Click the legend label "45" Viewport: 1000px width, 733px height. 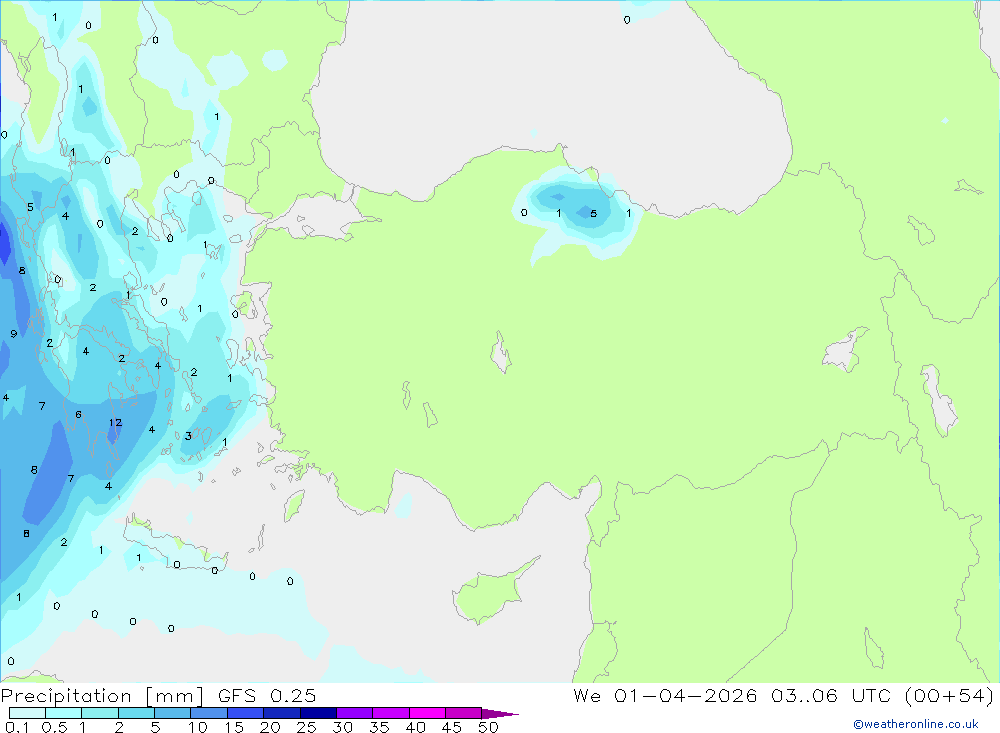452,727
